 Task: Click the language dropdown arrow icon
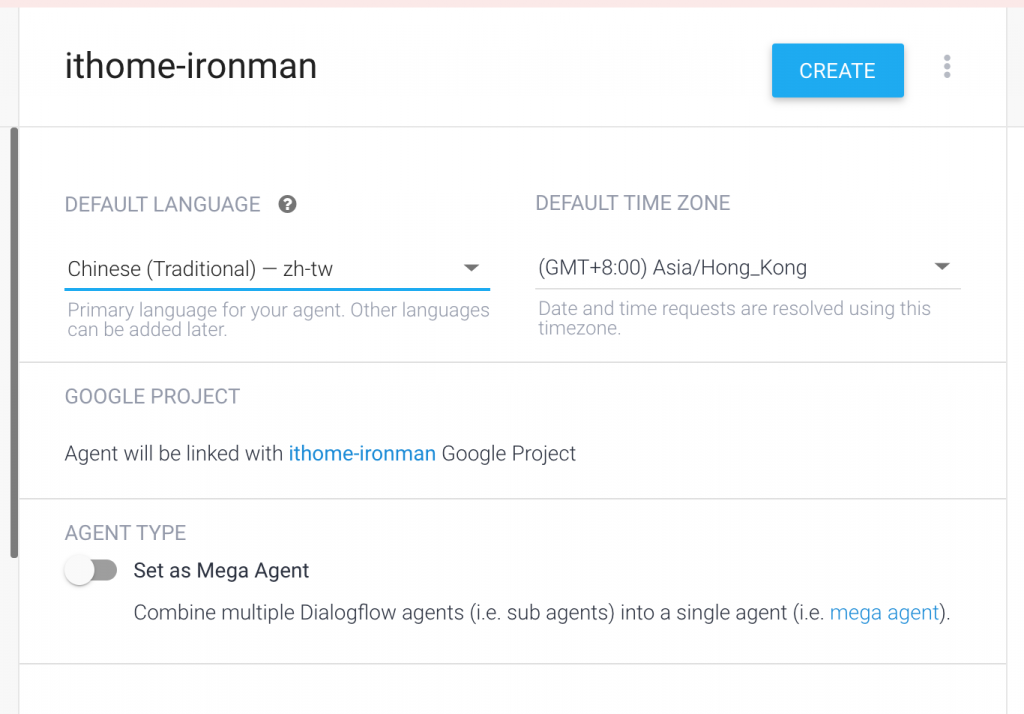point(472,268)
